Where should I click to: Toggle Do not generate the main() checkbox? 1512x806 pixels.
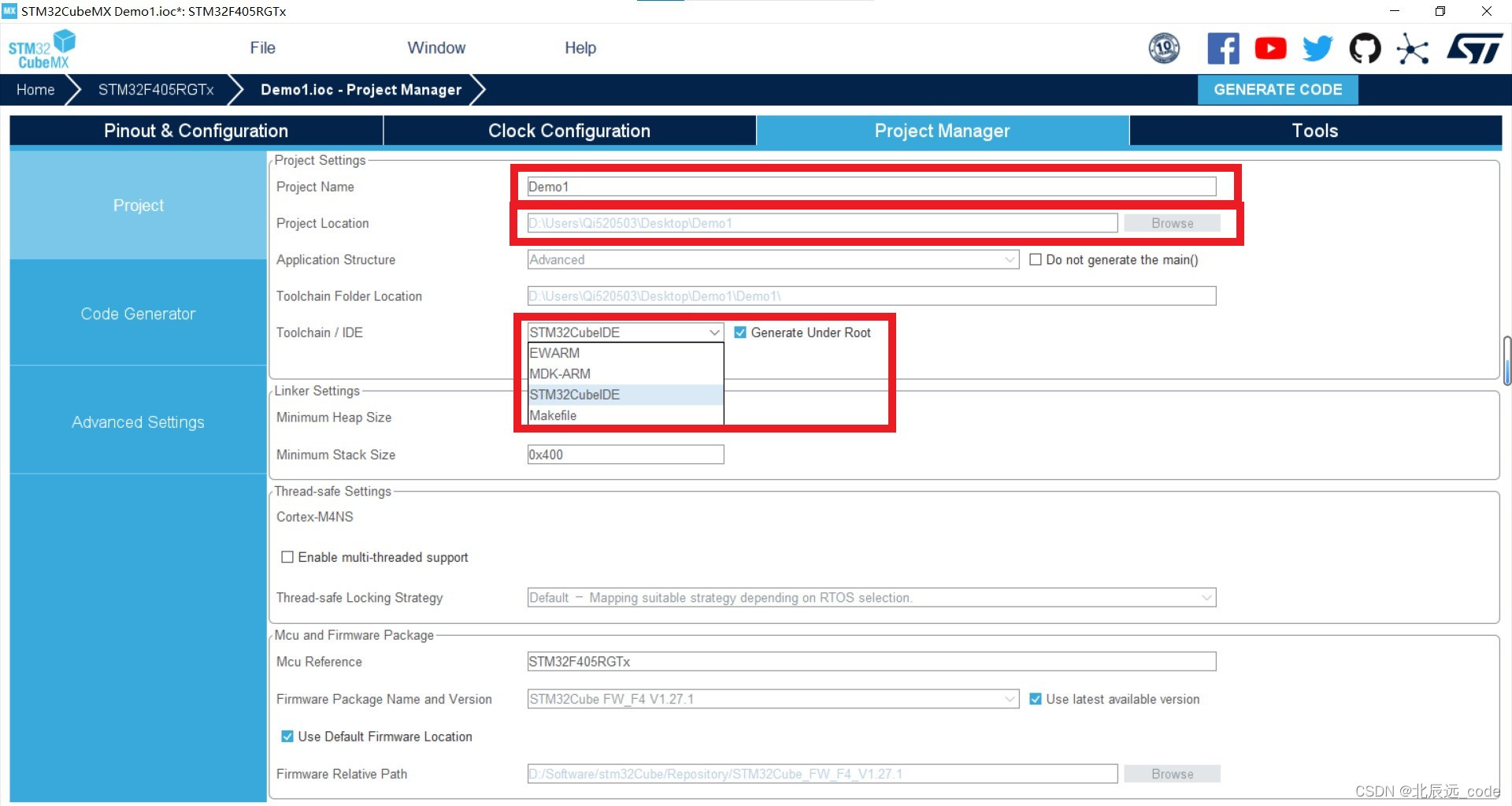1036,259
